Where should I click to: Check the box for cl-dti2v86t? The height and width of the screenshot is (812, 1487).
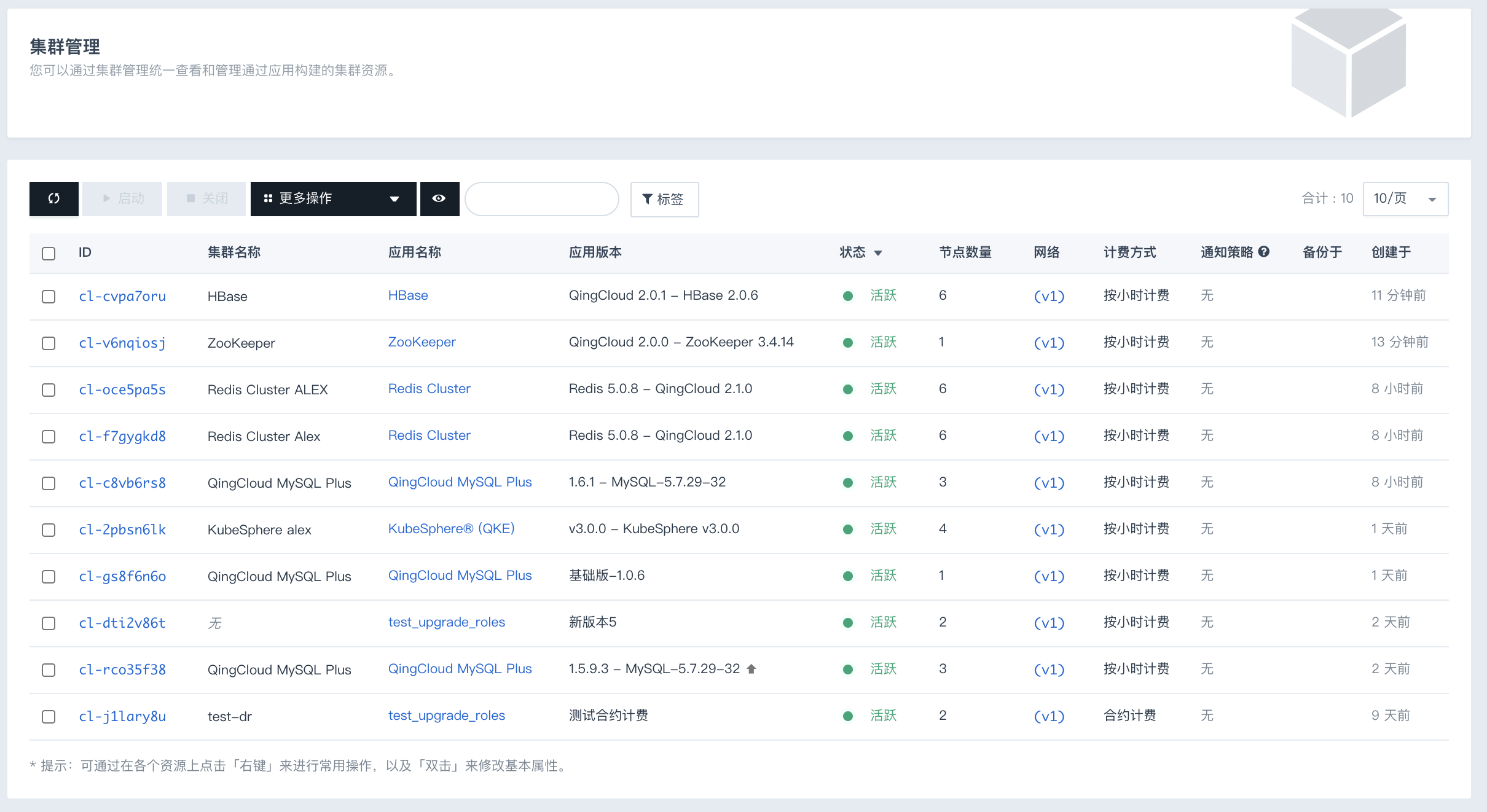coord(49,623)
